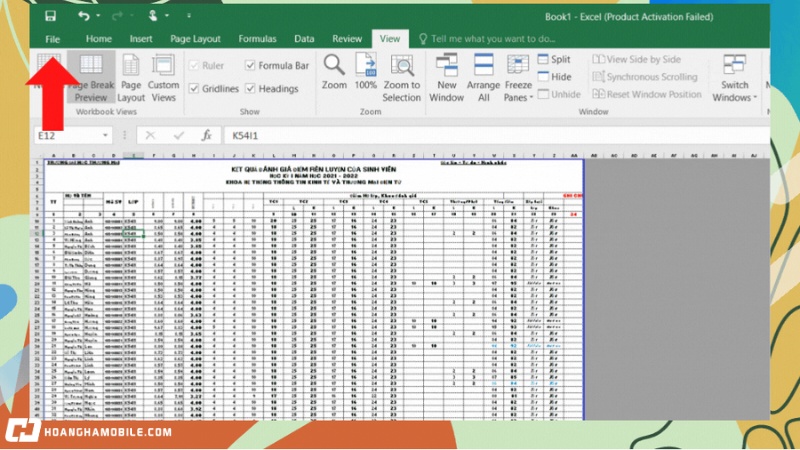This screenshot has height=450, width=800.
Task: Uncheck the Headings checkbox
Action: pos(251,89)
